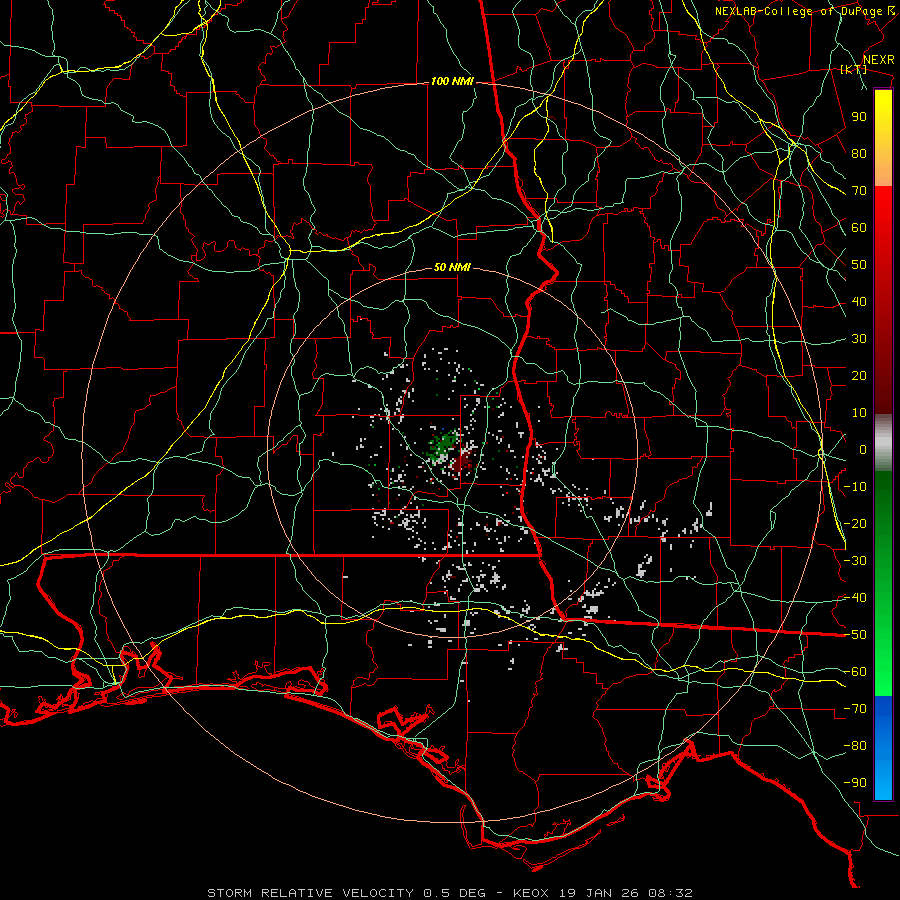The image size is (900, 900).
Task: Click the -70 value on the velocity scale
Action: click(855, 709)
